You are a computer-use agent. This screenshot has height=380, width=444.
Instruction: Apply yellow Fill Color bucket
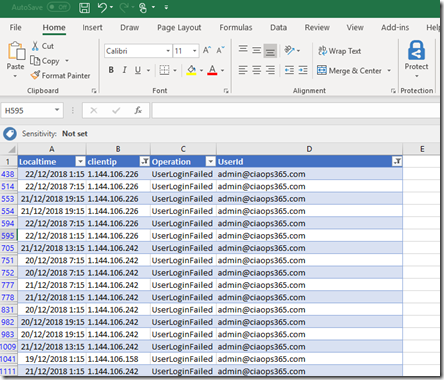(x=191, y=70)
